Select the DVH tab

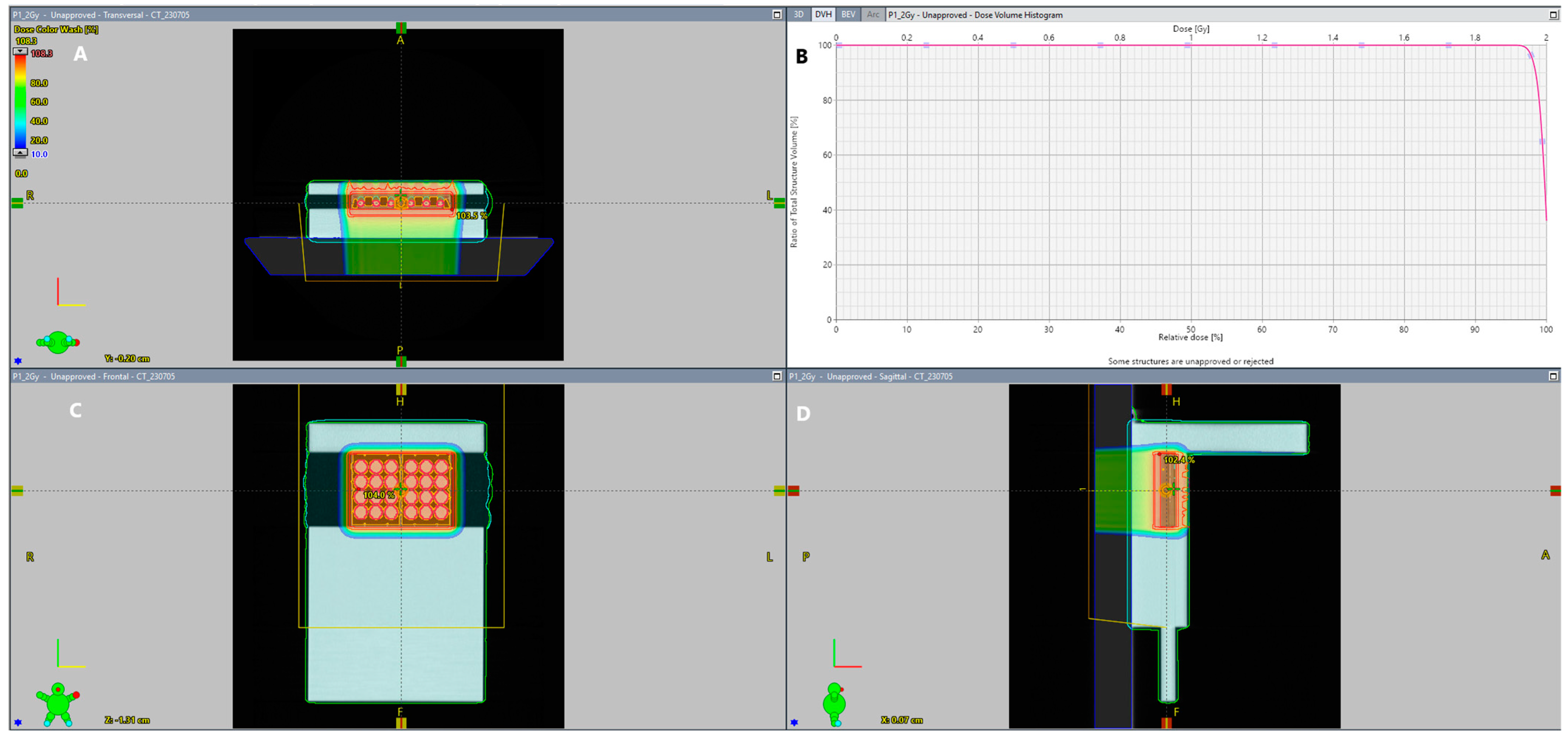[x=823, y=15]
